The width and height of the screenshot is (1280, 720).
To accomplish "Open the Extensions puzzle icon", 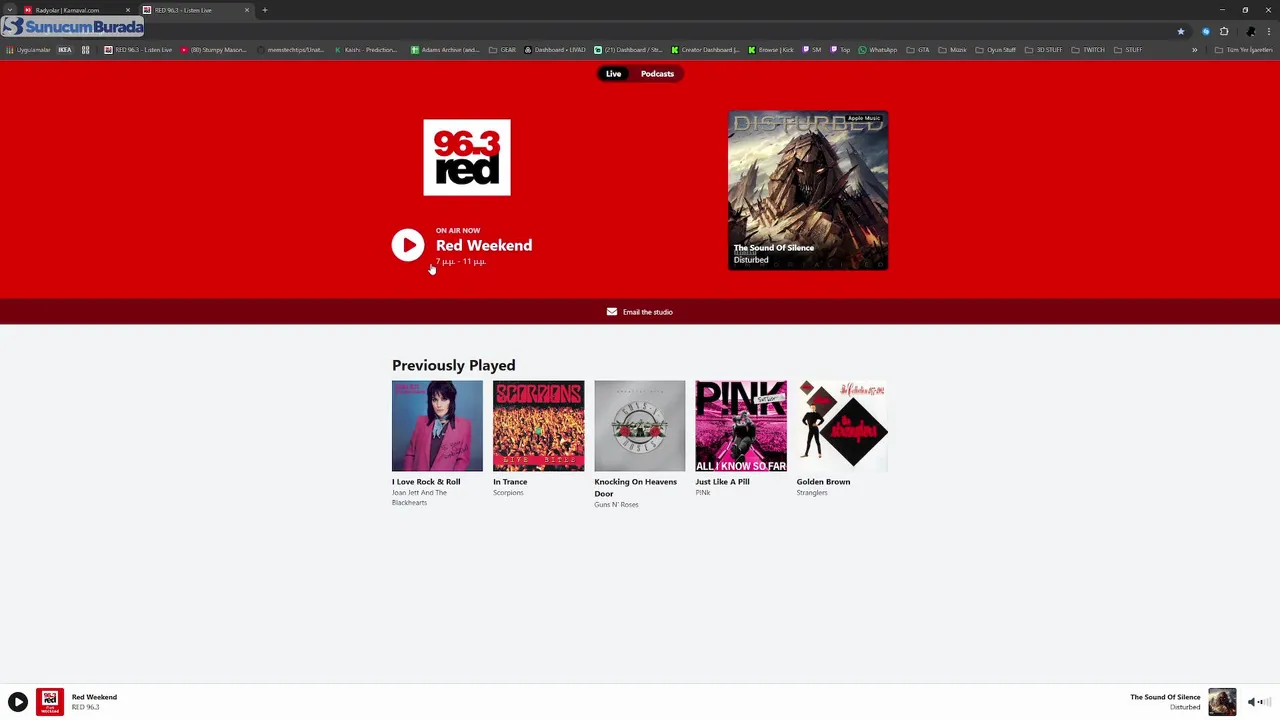I will [x=1224, y=31].
